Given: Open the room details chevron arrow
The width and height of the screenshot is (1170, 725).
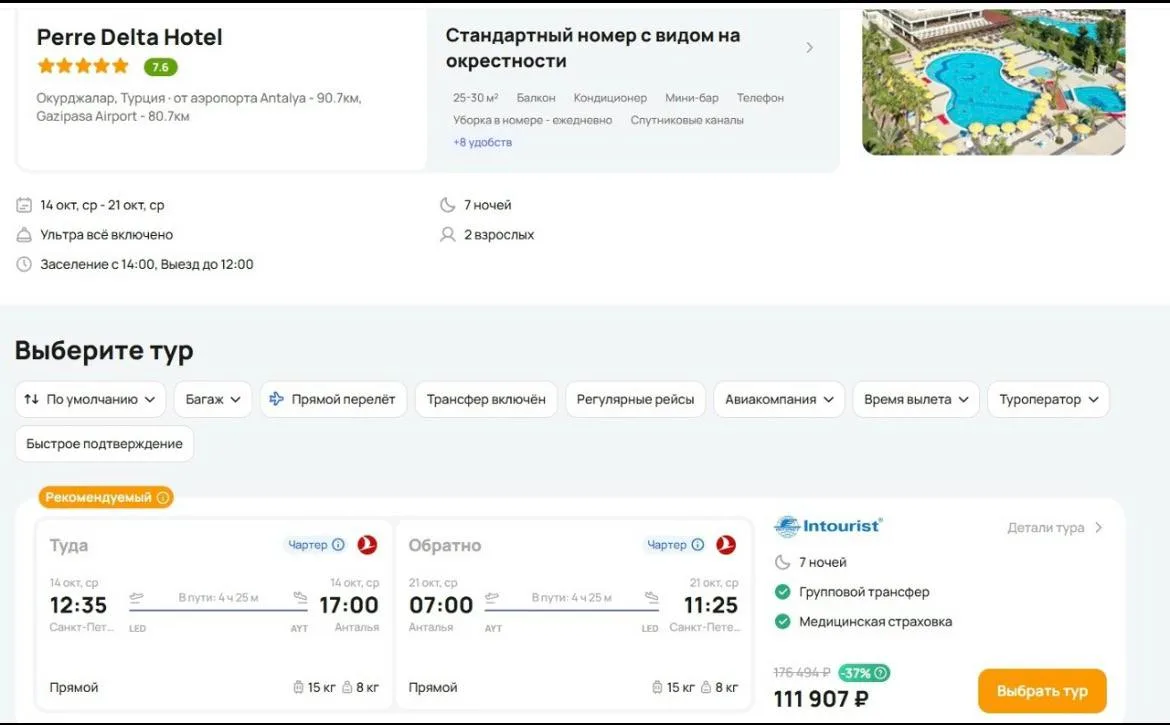Looking at the screenshot, I should click(x=810, y=48).
